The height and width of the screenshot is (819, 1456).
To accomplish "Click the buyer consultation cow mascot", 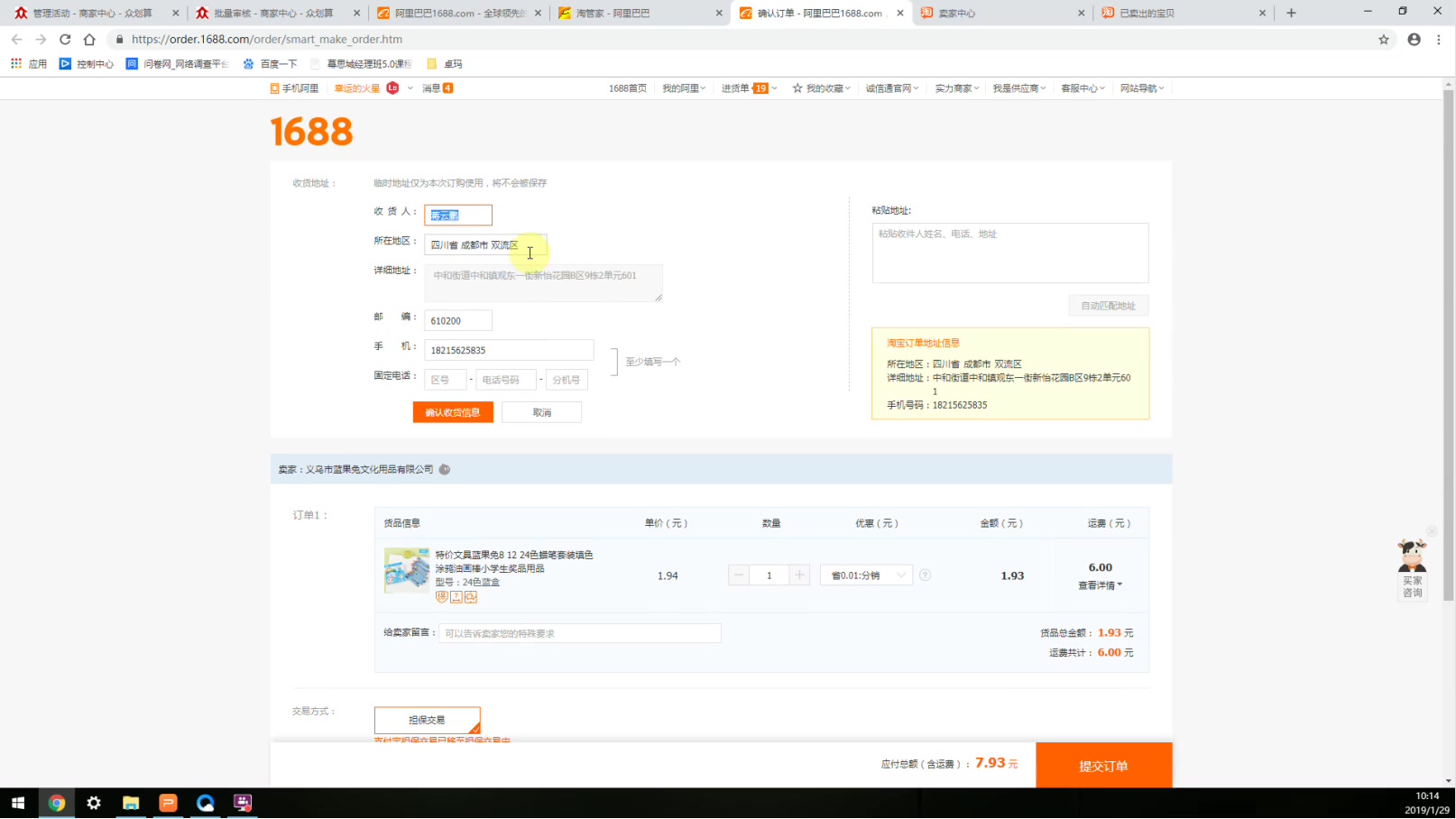I will pos(1412,556).
